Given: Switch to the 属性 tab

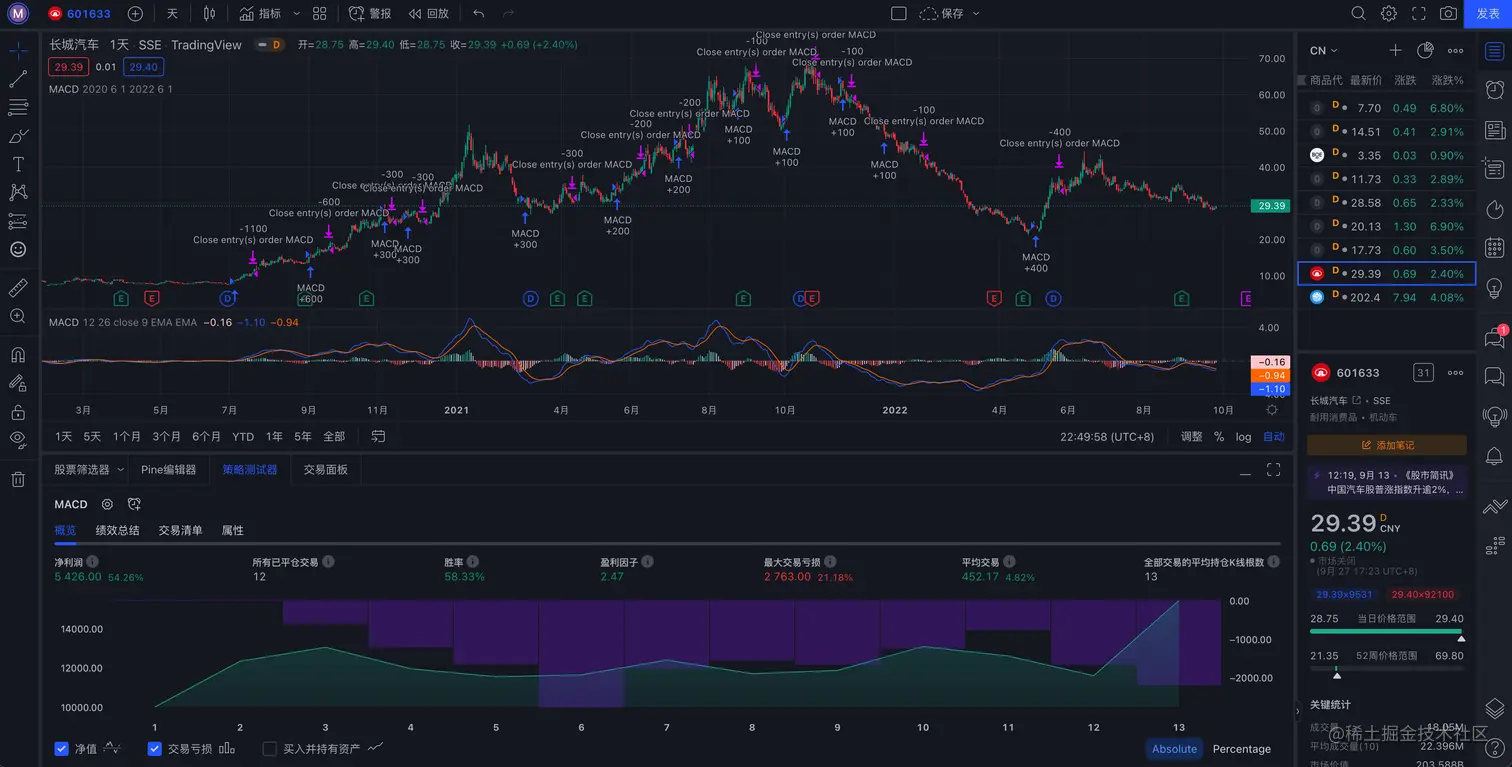Looking at the screenshot, I should [x=233, y=530].
